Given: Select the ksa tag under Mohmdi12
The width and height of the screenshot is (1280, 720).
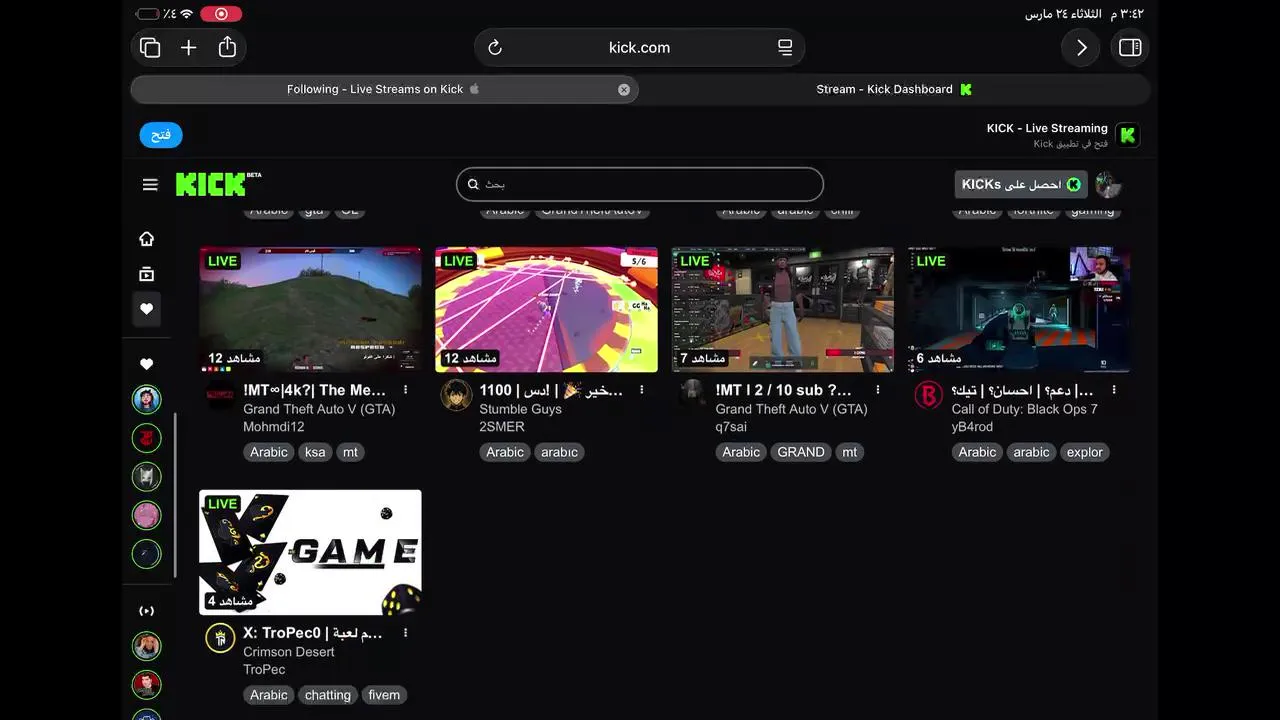Looking at the screenshot, I should coord(315,452).
